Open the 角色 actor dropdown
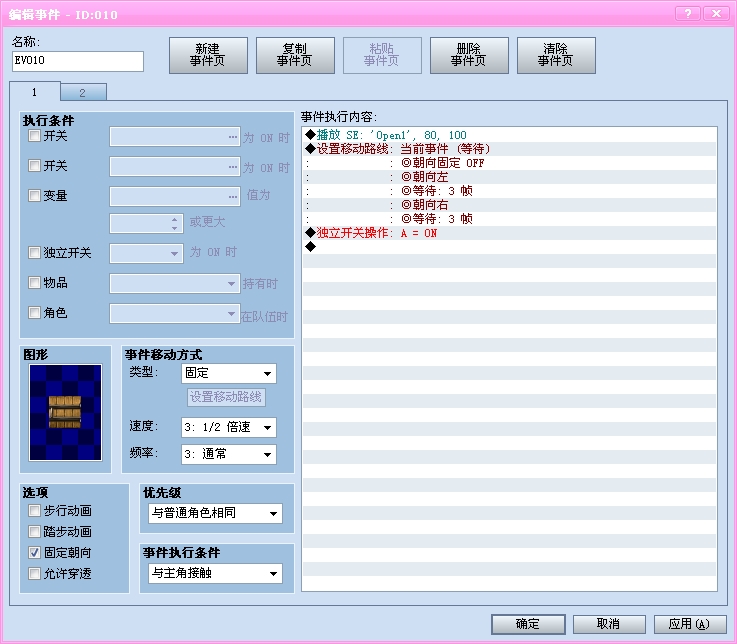Viewport: 737px width, 644px height. point(174,314)
